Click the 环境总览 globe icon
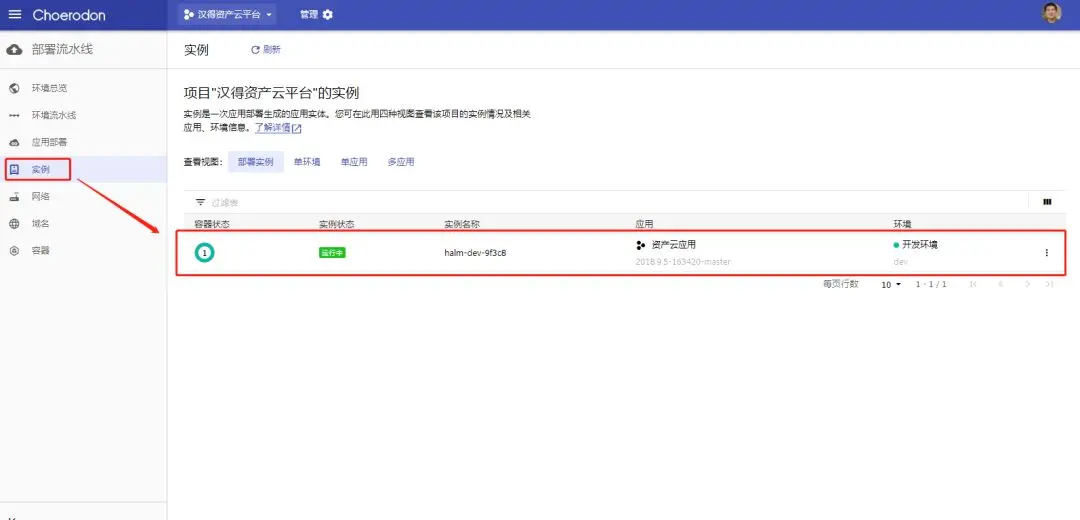This screenshot has width=1080, height=520. [x=14, y=88]
